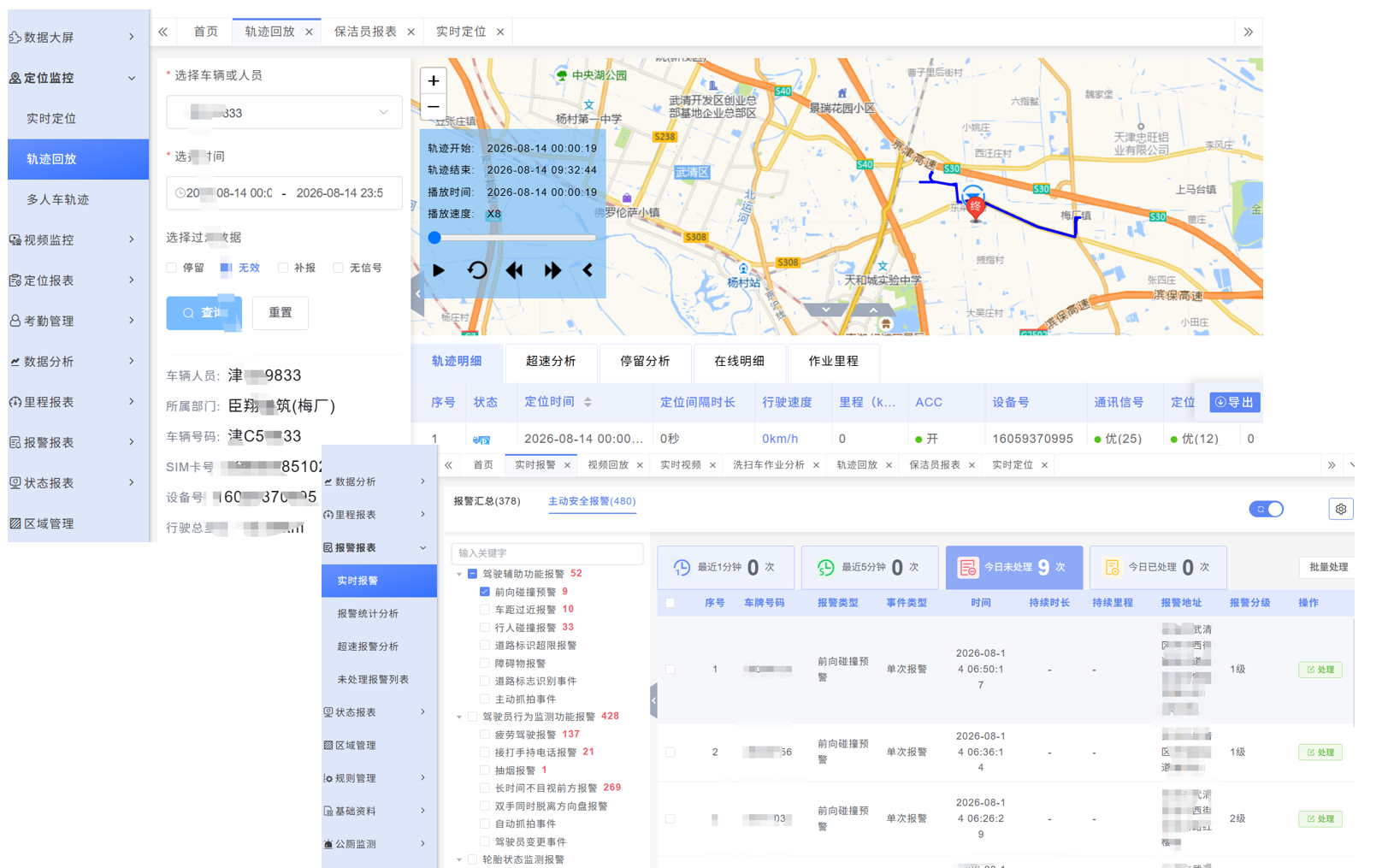
Task: Switch to 超速分析 tab
Action: click(x=551, y=362)
